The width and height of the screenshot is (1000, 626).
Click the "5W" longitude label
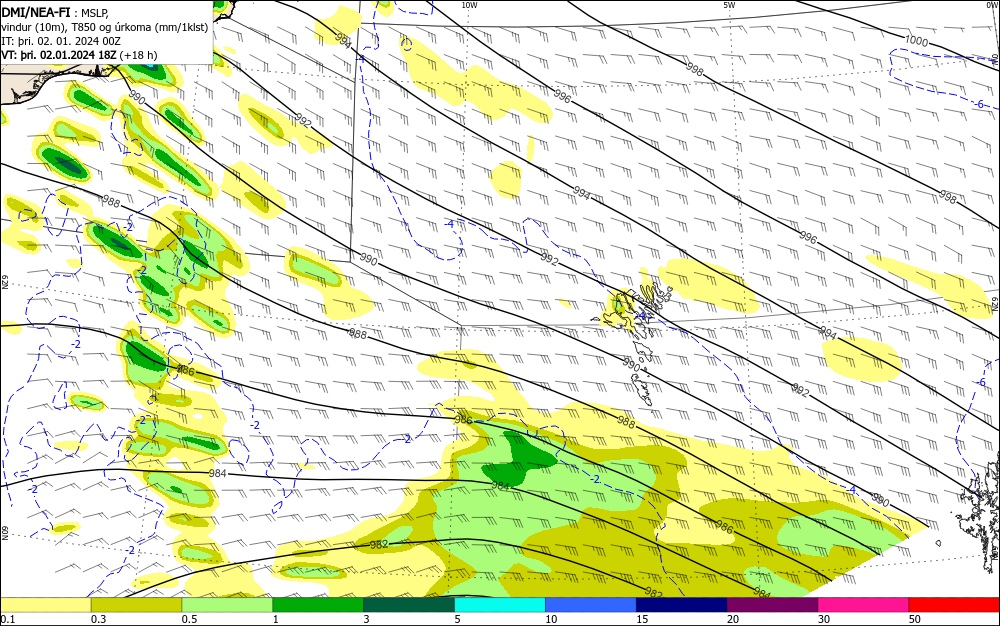click(729, 5)
